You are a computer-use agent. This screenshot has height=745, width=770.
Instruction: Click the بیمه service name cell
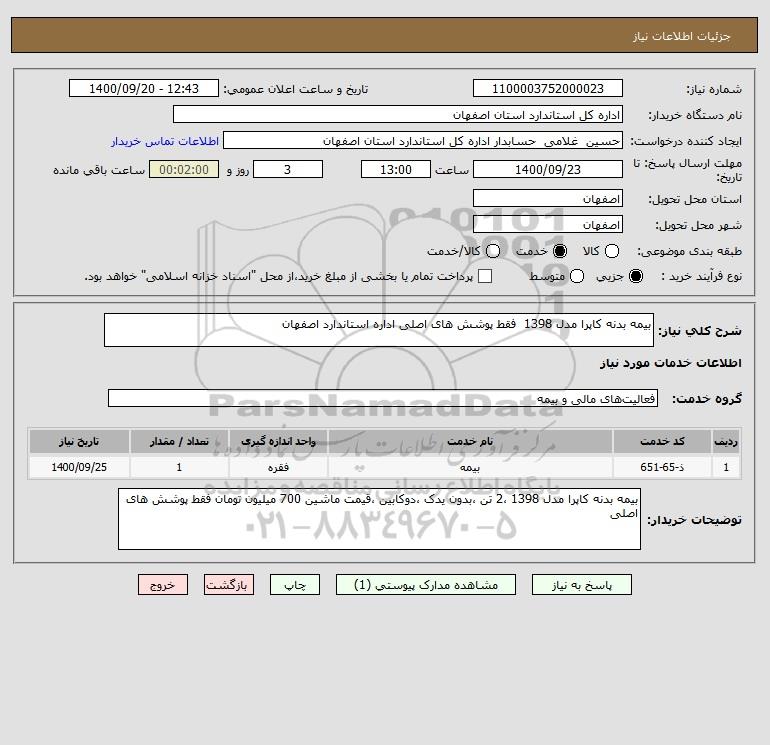point(470,467)
